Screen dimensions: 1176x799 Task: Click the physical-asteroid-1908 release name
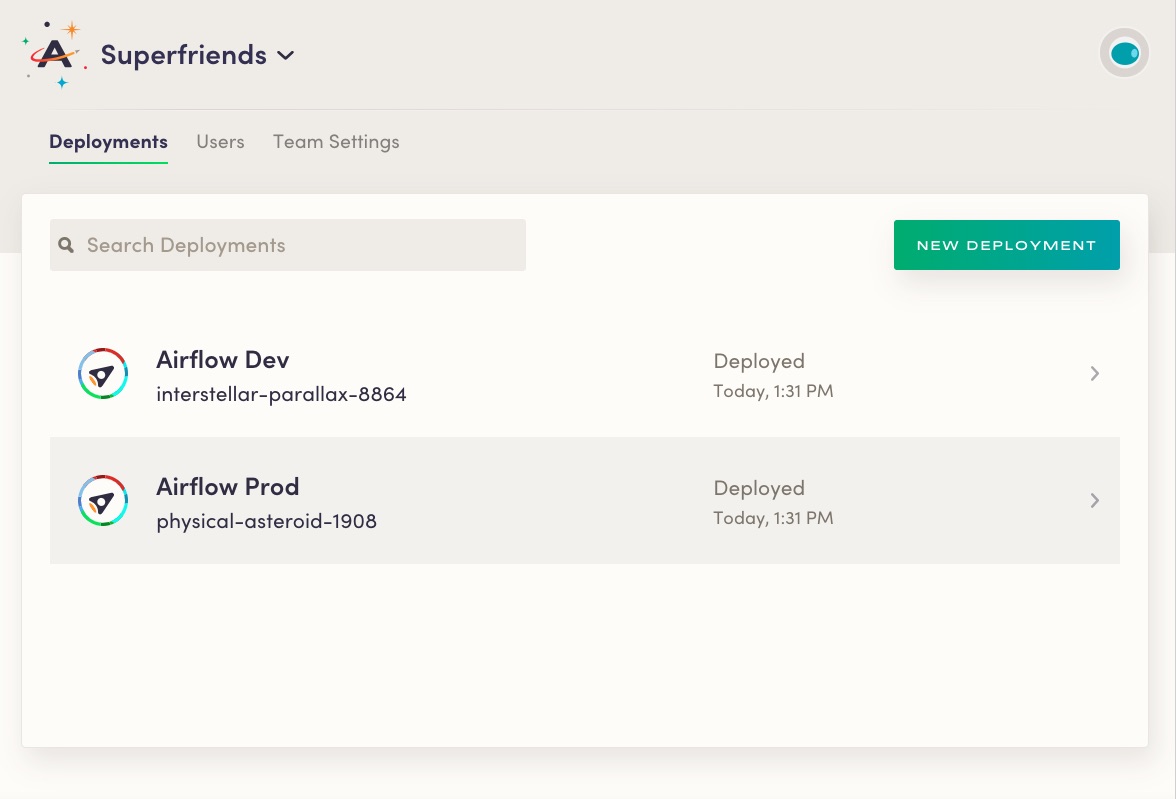266,521
